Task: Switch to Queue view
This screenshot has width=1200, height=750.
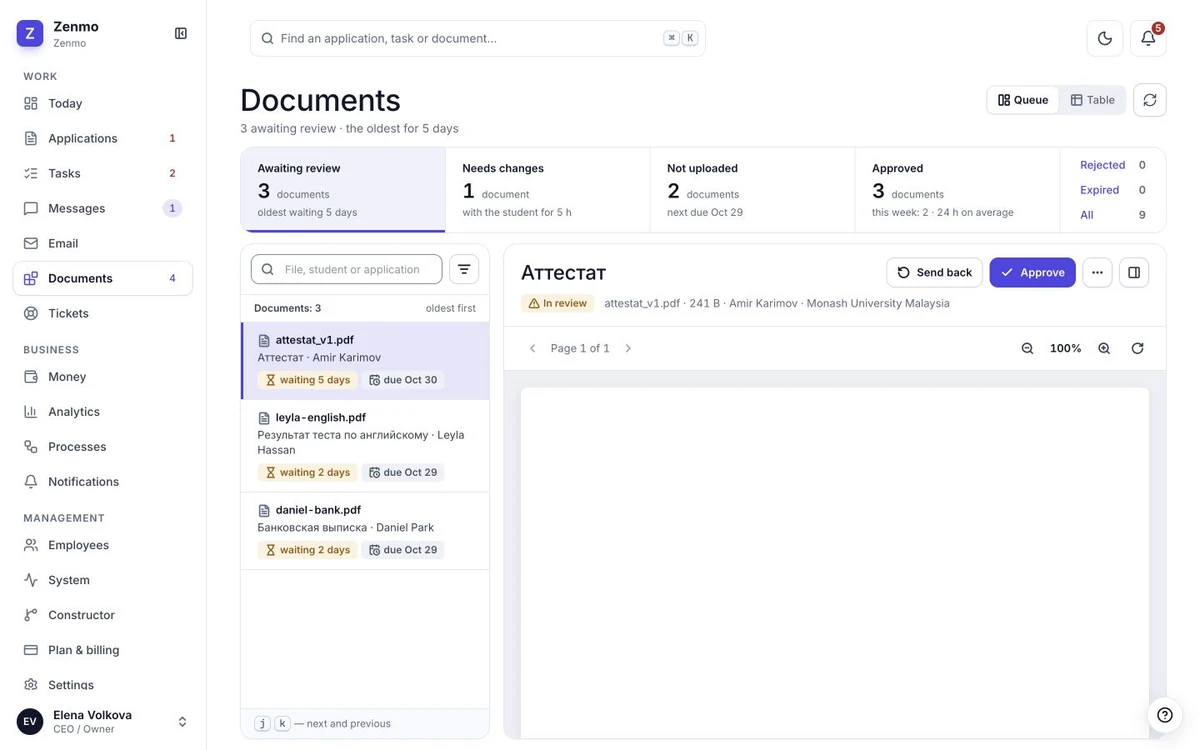Action: (x=1023, y=100)
